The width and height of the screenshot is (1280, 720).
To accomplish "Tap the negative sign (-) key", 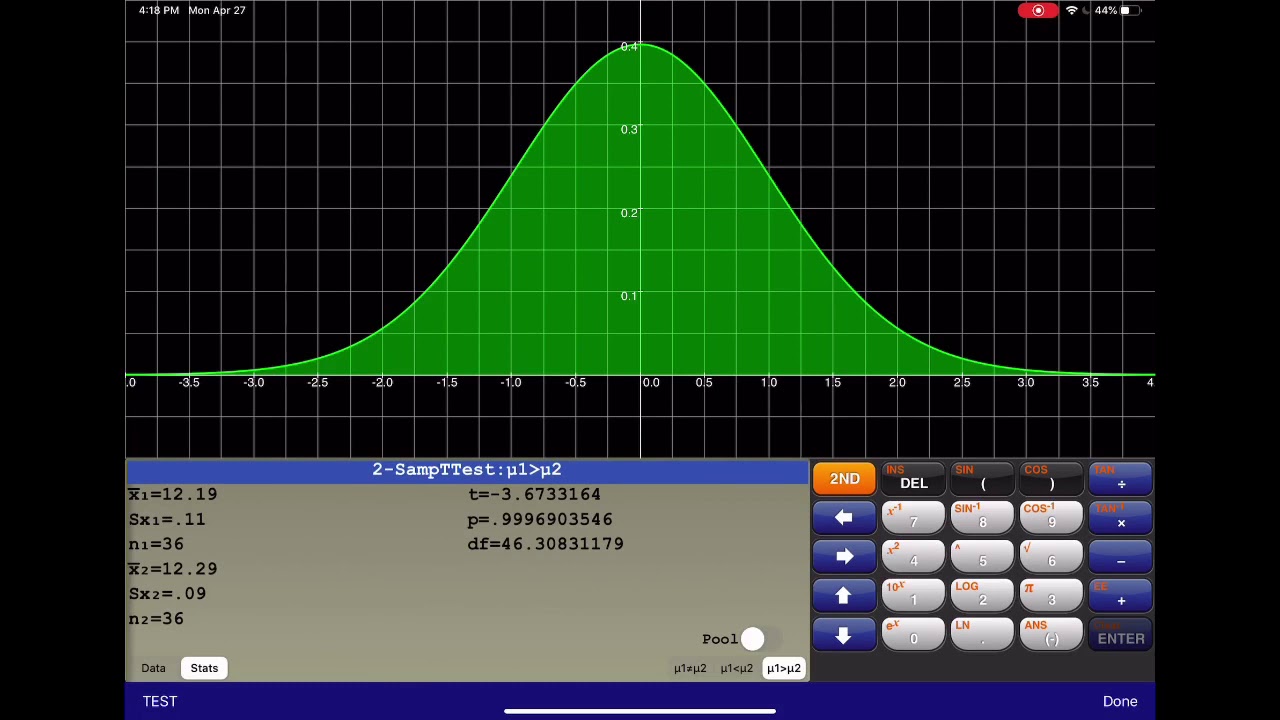I will 1051,636.
